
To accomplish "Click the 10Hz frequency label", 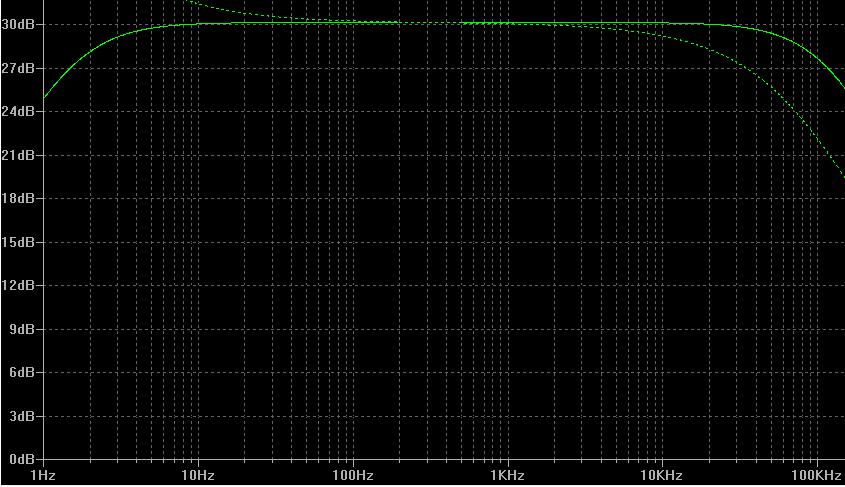I will pos(198,475).
